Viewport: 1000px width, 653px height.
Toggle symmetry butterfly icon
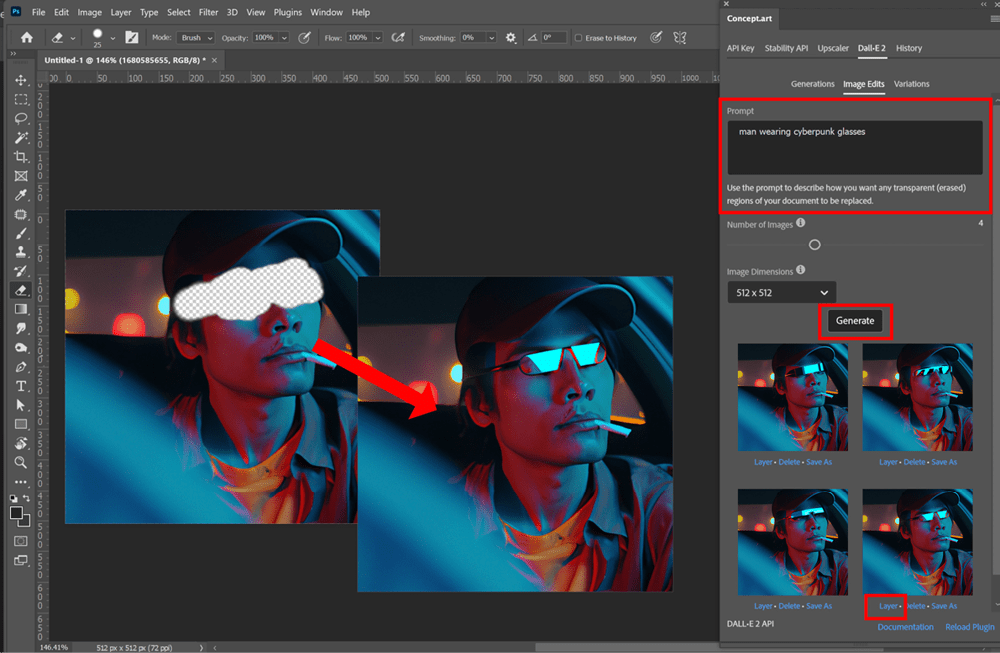pos(680,38)
